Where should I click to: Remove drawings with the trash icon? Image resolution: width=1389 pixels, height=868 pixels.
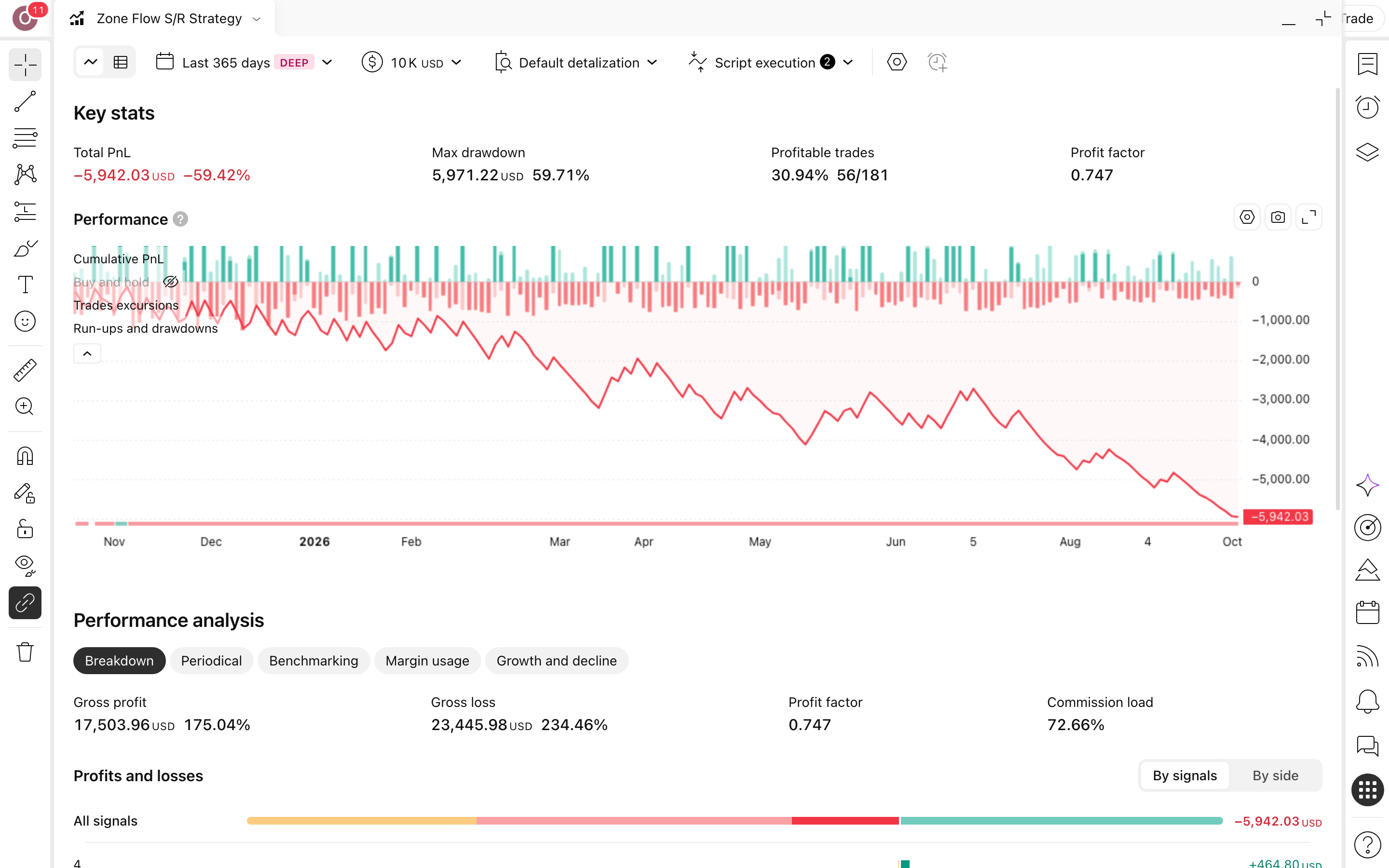click(x=25, y=652)
